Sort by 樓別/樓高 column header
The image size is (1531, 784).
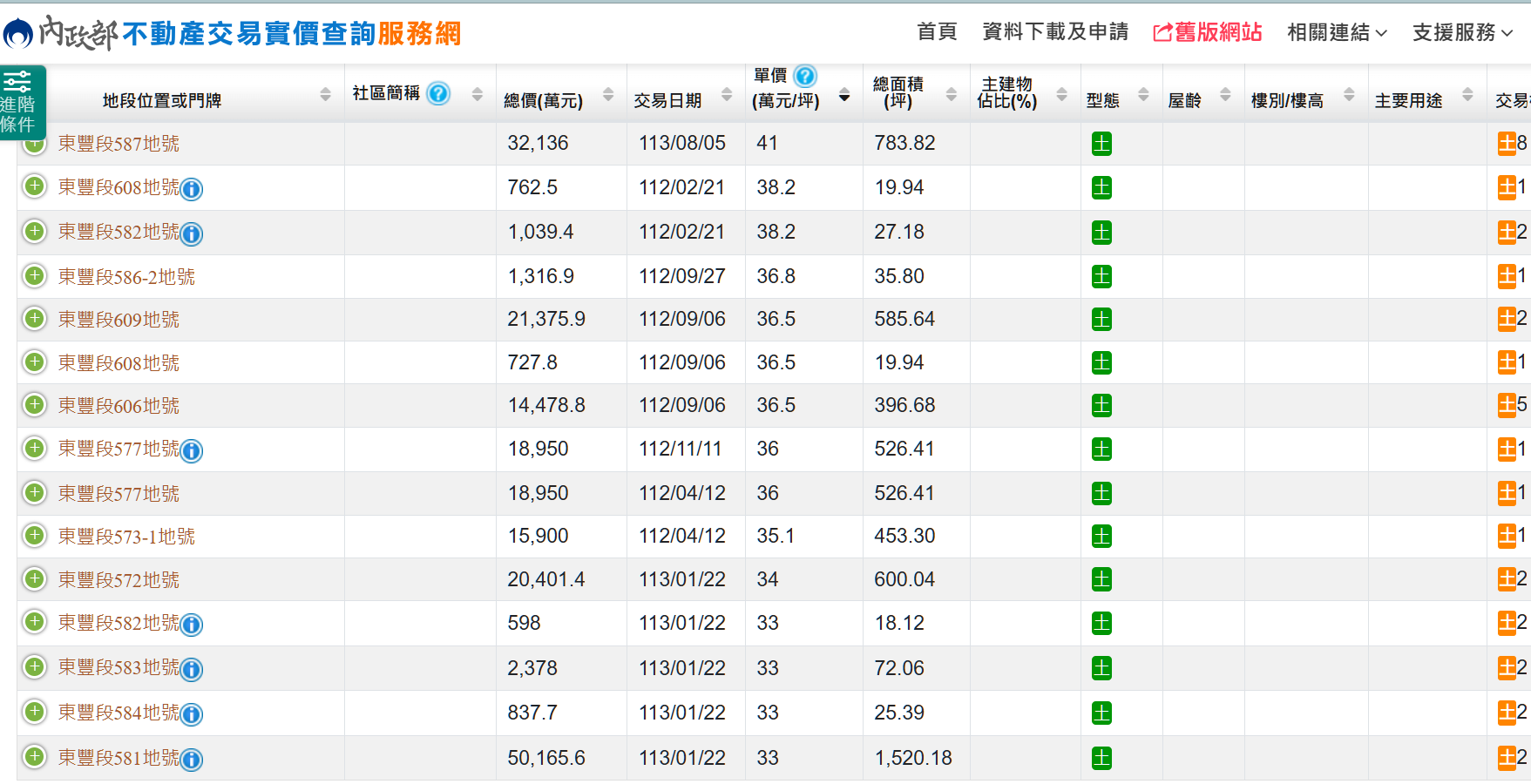point(1287,101)
